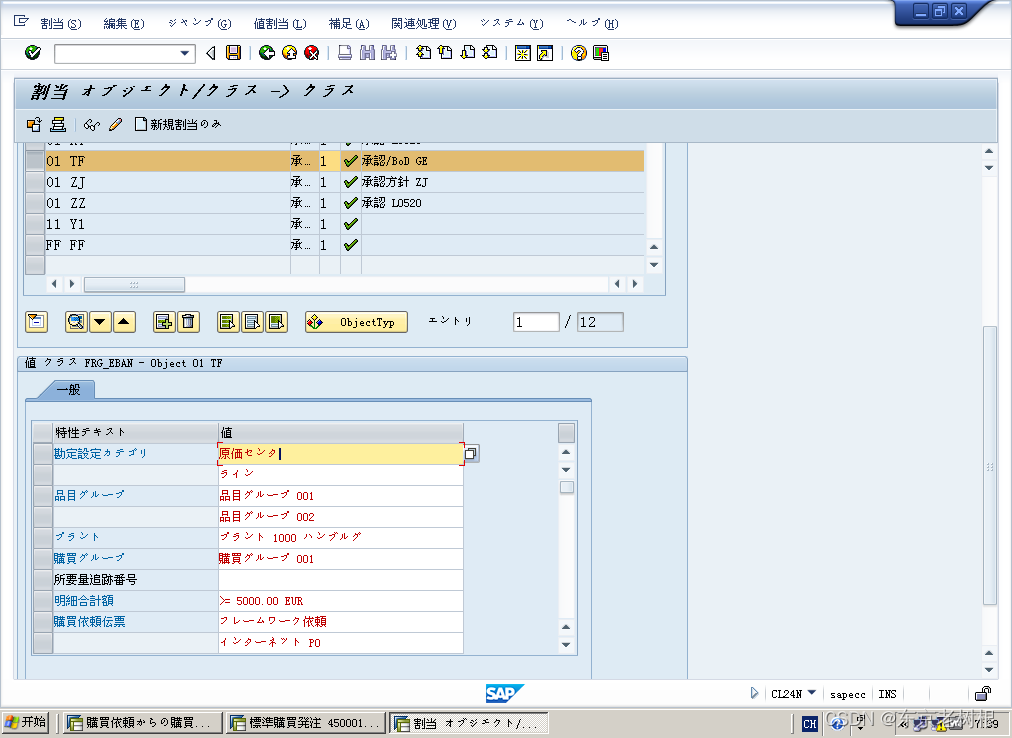
Task: Open the help question mark icon
Action: pos(578,55)
